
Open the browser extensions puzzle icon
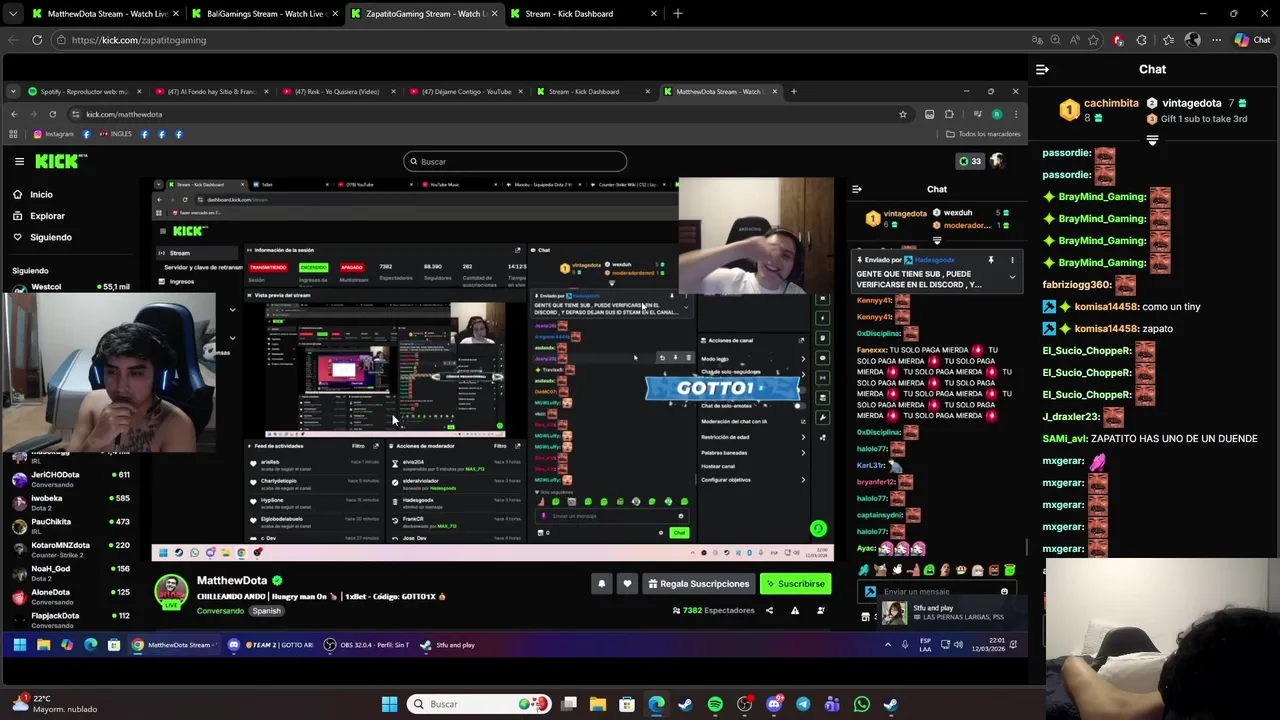pyautogui.click(x=1142, y=40)
